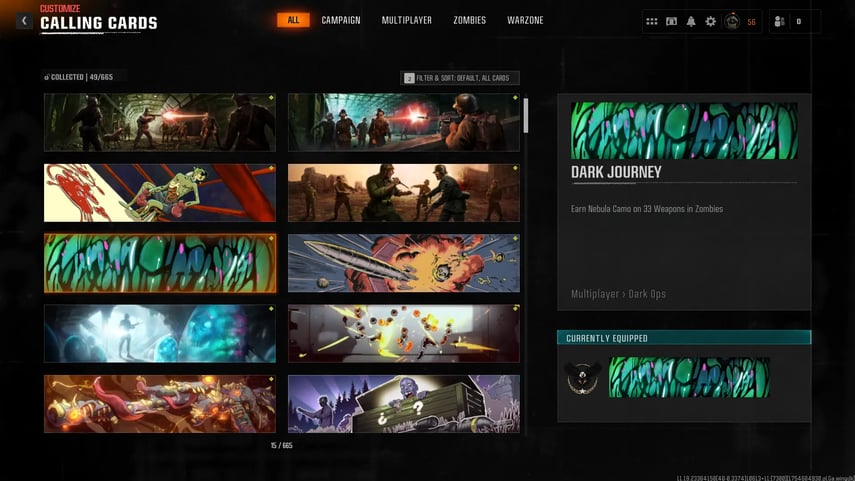The image size is (855, 481).
Task: Go to the Warzone tab
Action: coord(525,20)
